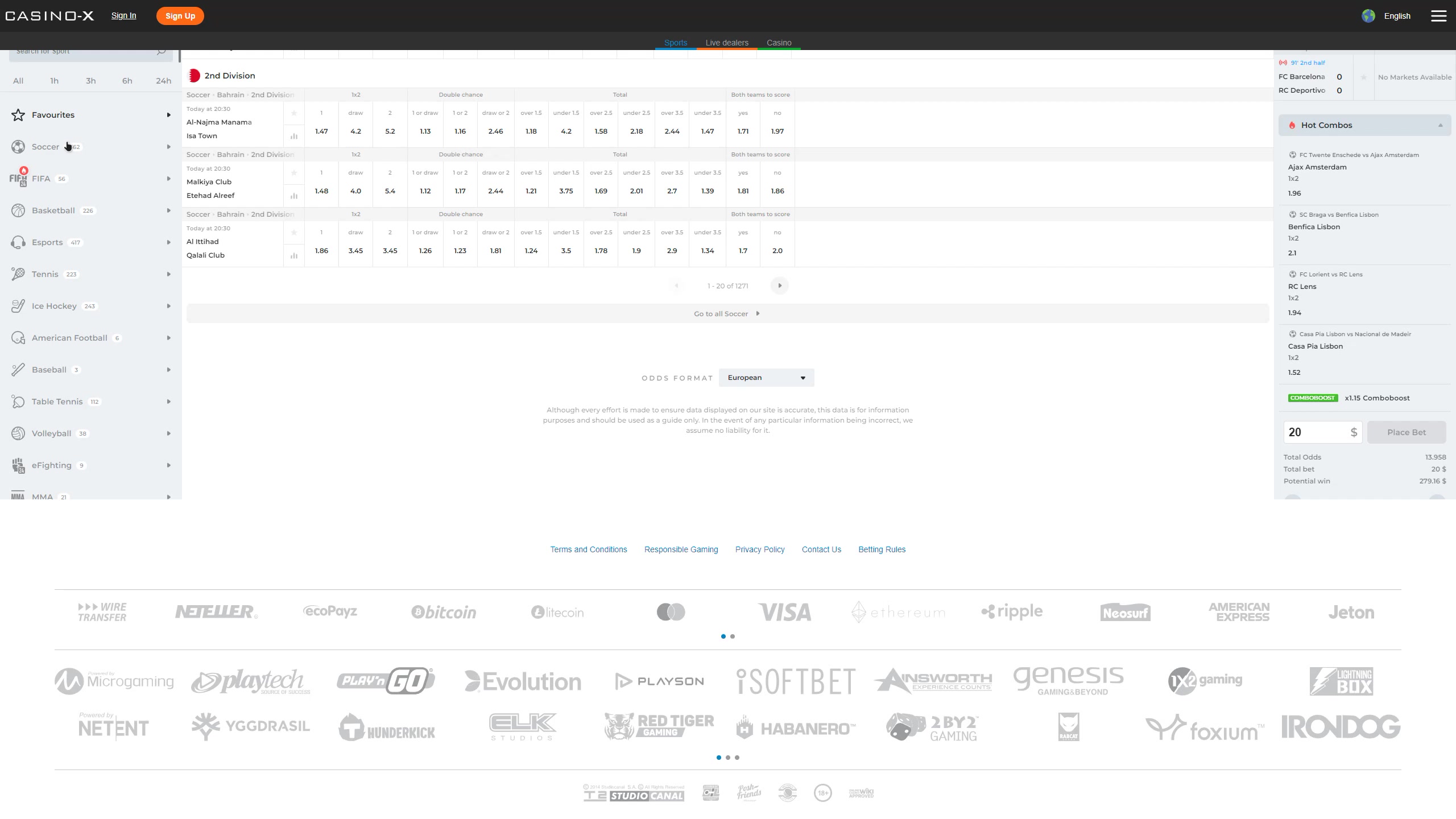This screenshot has height=819, width=1456.
Task: Open the European odds format dropdown
Action: click(766, 378)
